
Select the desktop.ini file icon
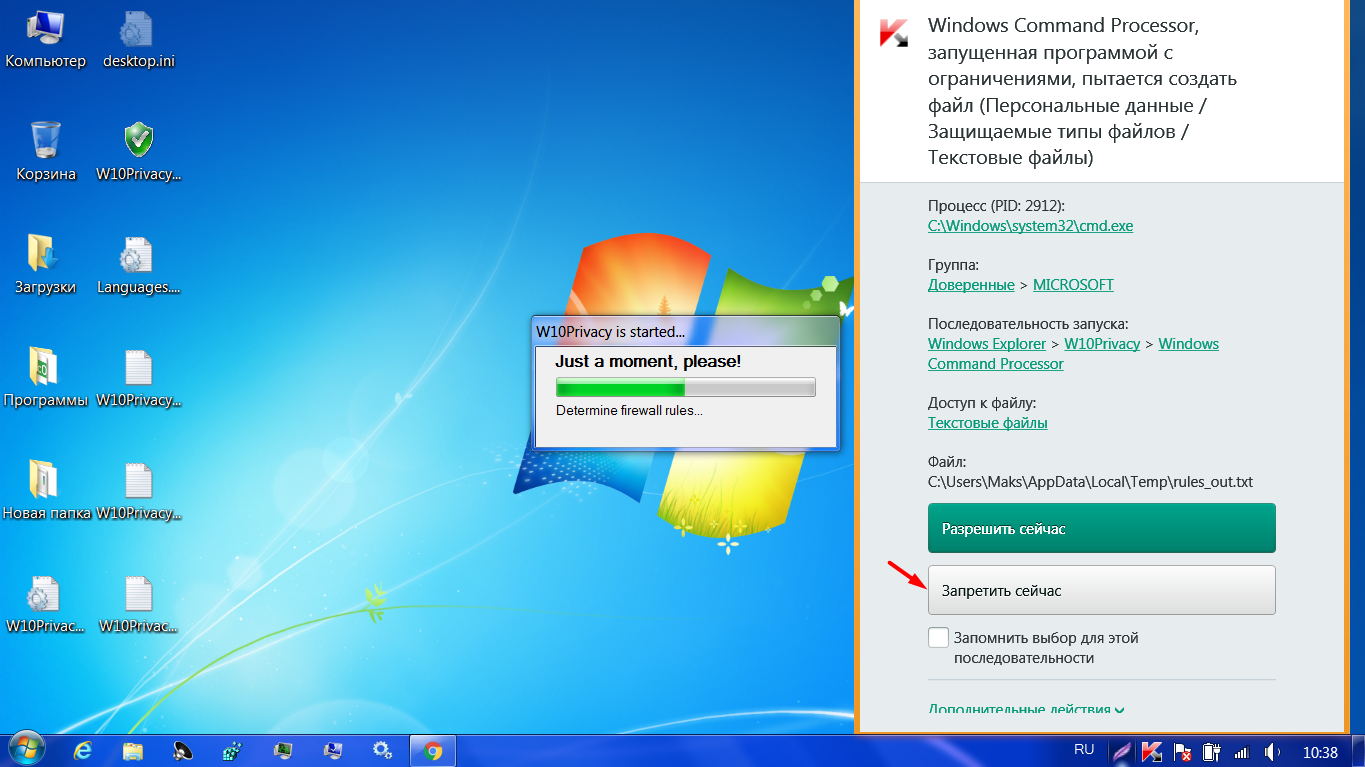point(138,41)
